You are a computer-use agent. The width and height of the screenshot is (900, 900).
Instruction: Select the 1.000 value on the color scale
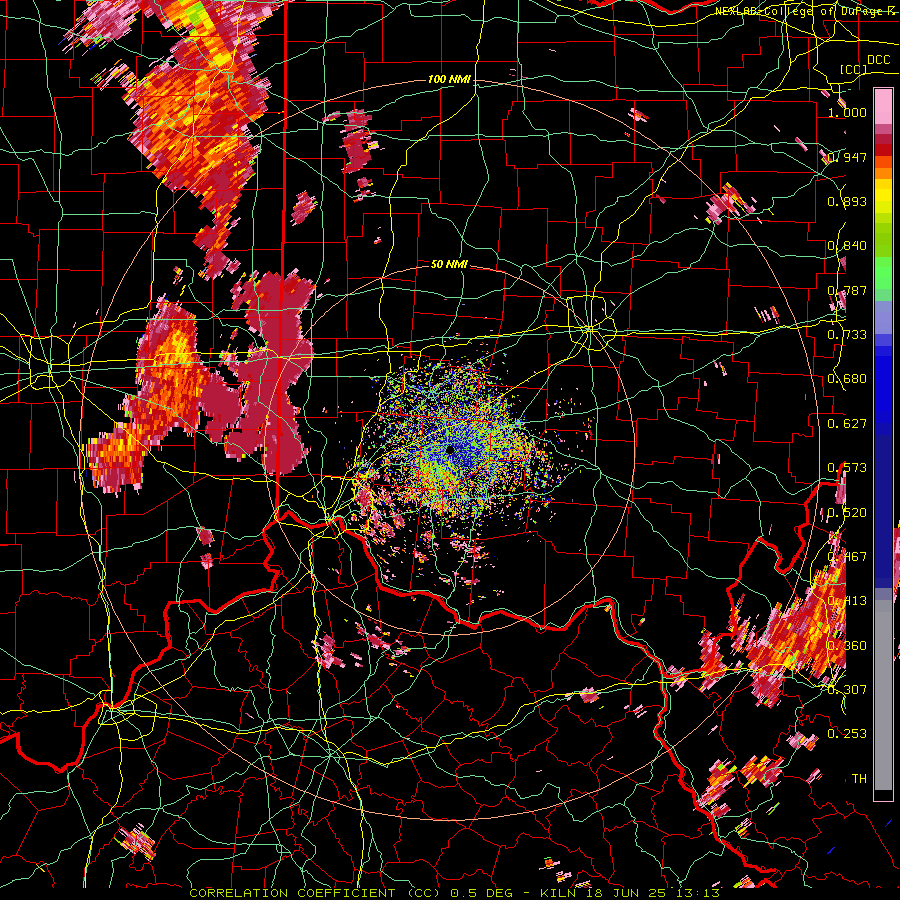847,112
